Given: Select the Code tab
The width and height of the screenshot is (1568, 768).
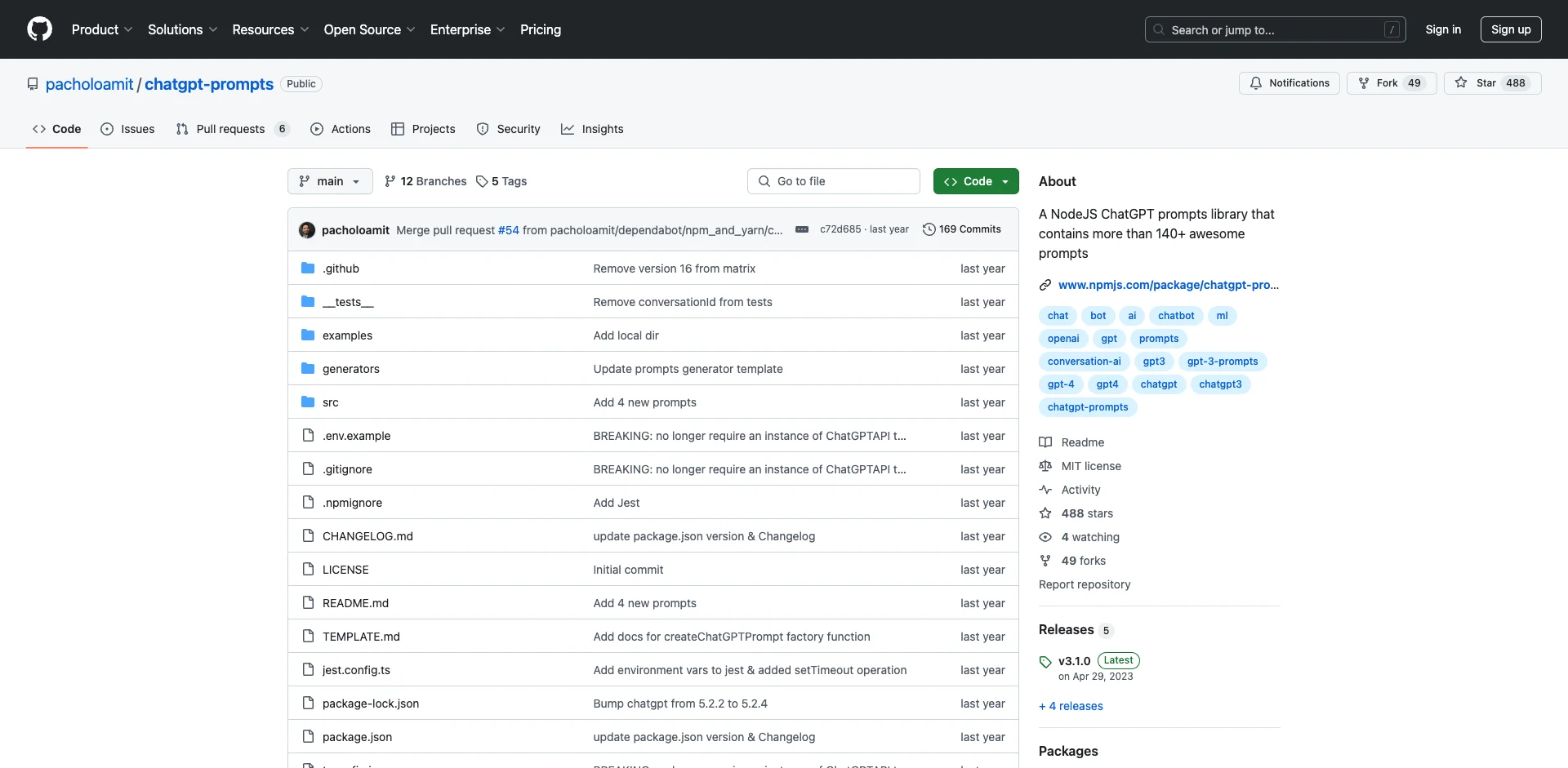Looking at the screenshot, I should (57, 129).
